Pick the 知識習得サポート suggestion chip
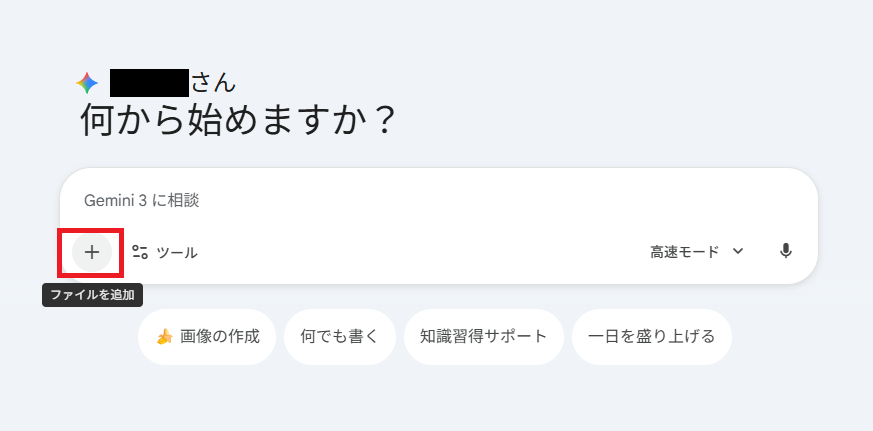The height and width of the screenshot is (431, 873). pyautogui.click(x=484, y=337)
